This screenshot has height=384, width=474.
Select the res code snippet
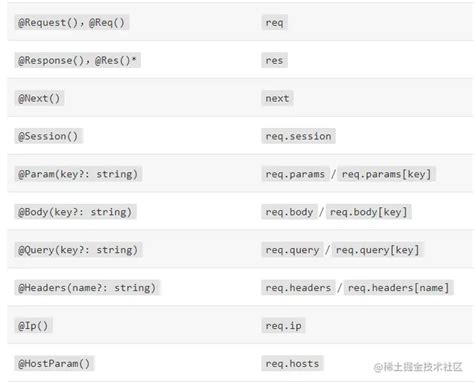pos(274,60)
